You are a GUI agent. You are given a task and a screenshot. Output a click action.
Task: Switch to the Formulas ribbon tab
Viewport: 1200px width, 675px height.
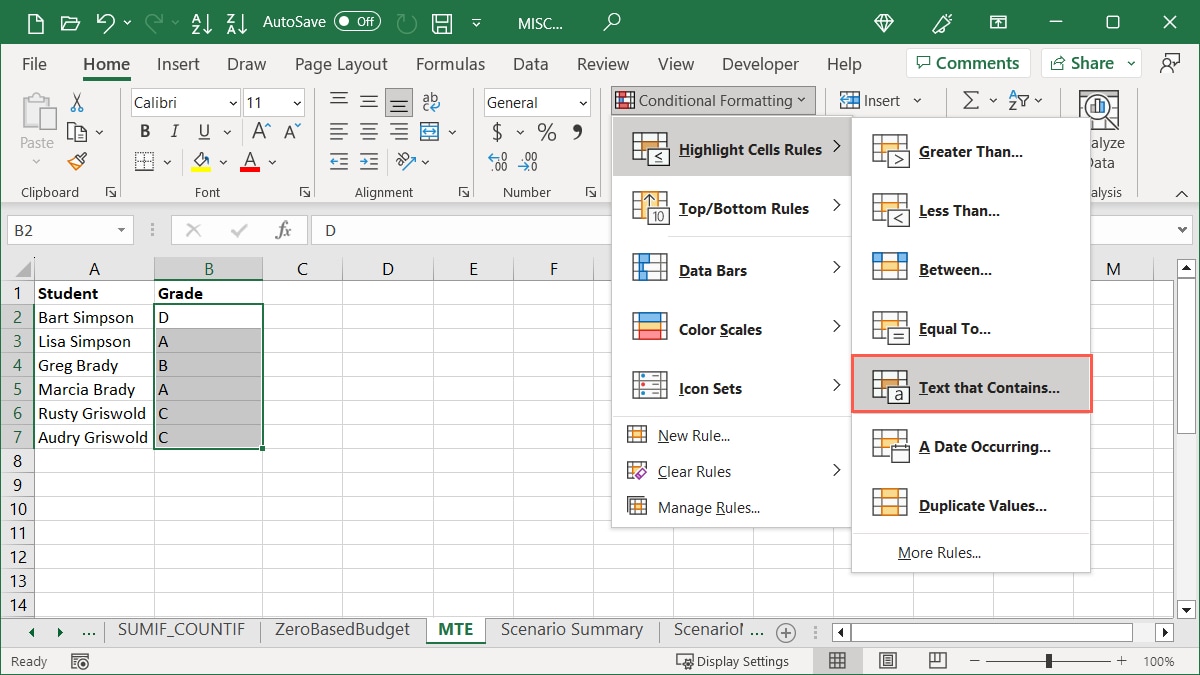(x=450, y=63)
